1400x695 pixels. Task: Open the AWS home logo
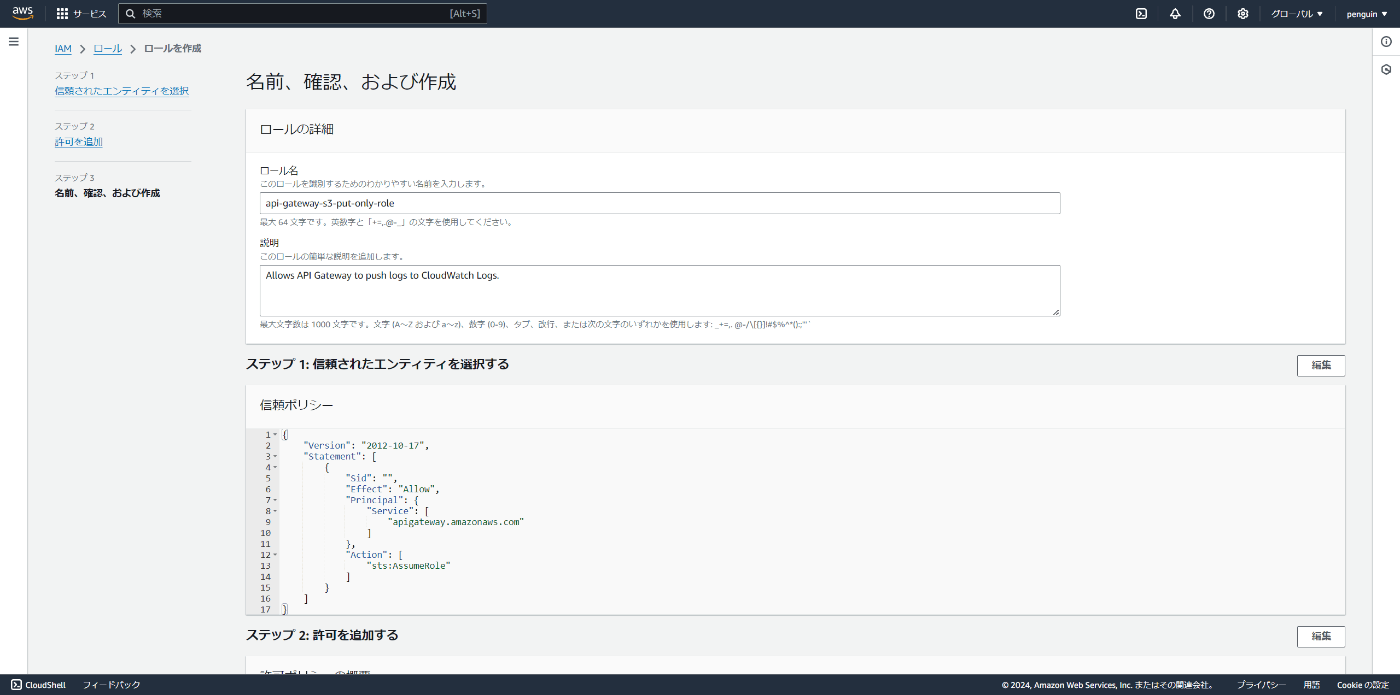pyautogui.click(x=22, y=13)
